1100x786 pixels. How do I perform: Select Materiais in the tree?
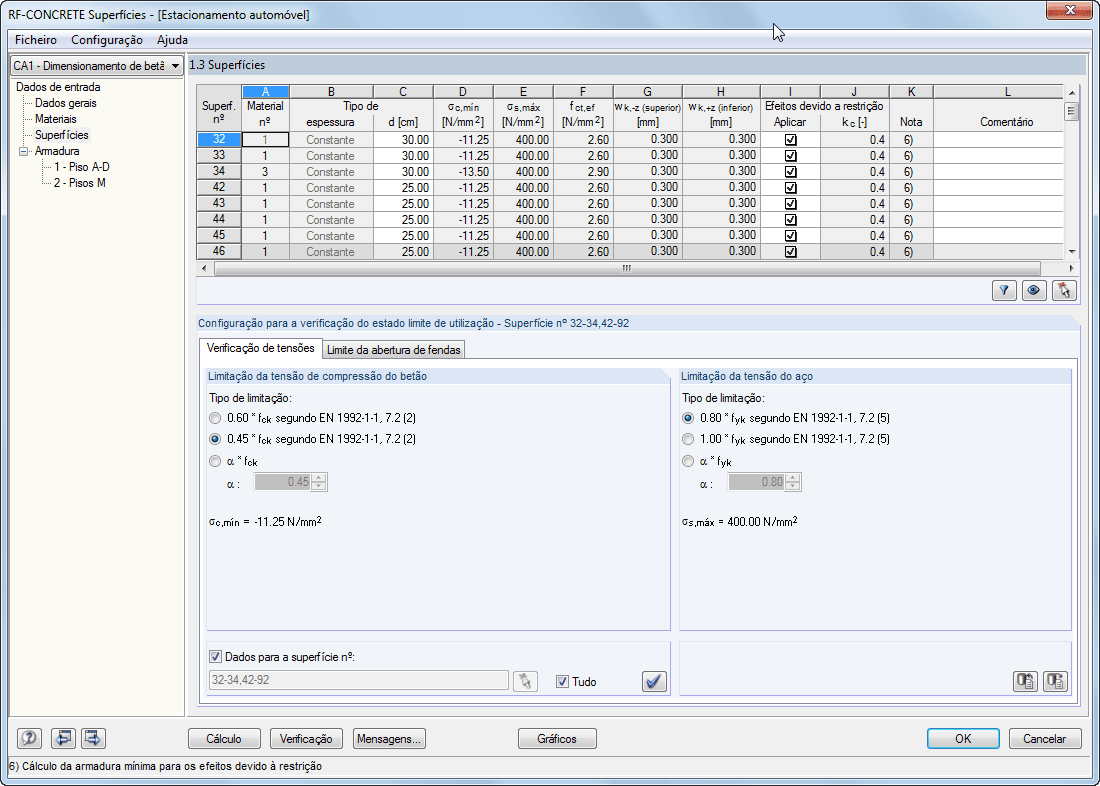click(x=55, y=119)
